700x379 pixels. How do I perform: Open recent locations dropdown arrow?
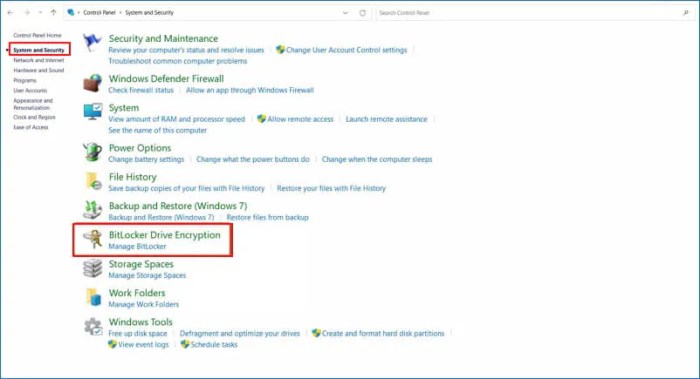click(40, 12)
